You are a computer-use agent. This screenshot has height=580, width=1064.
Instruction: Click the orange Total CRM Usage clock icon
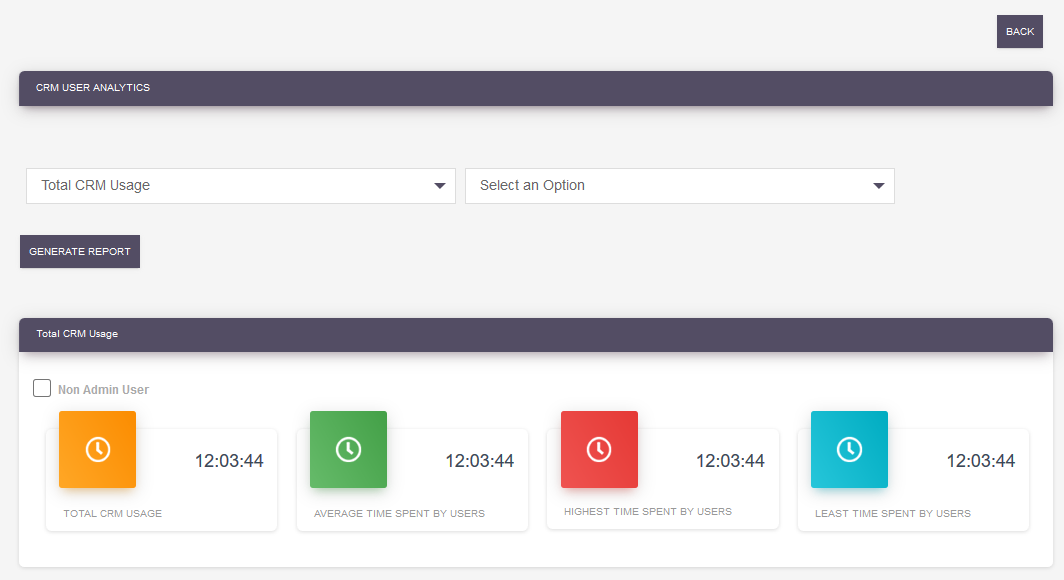point(98,449)
